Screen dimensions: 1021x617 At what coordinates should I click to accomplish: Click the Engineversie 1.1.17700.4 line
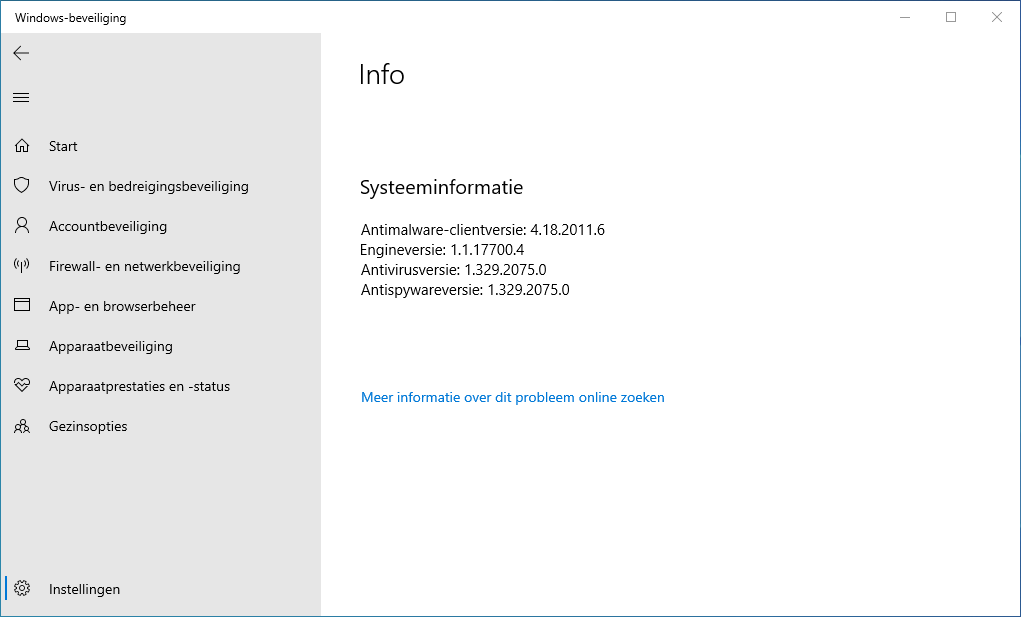point(442,250)
